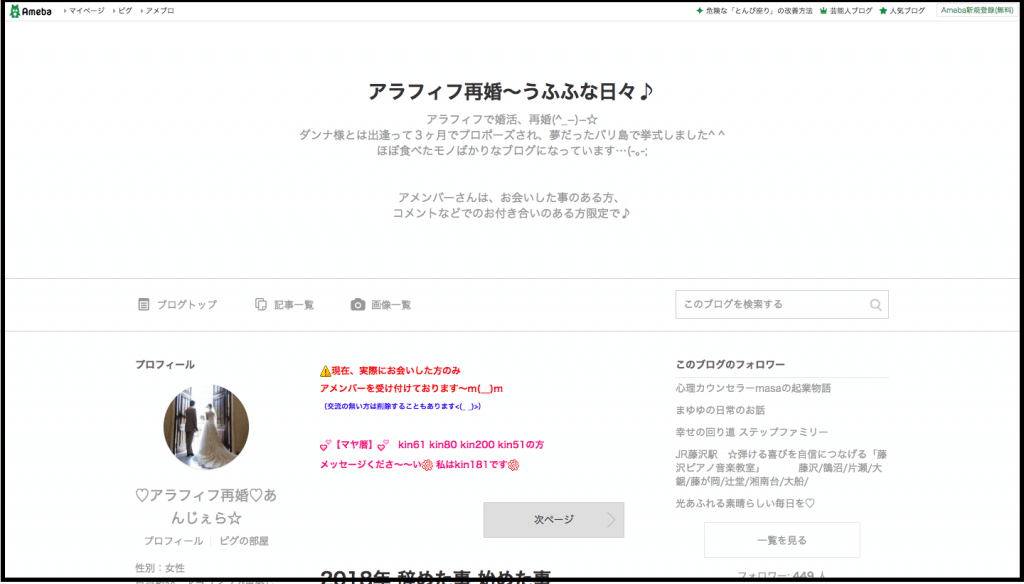The image size is (1024, 584).
Task: Click the Ameba logo in the header
Action: (30, 11)
